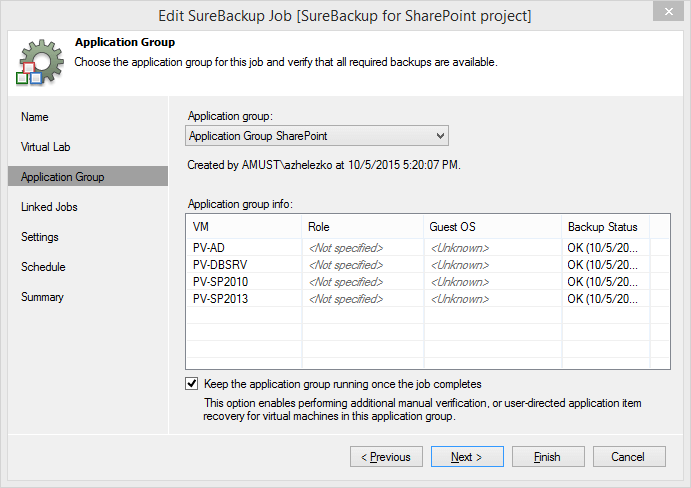Open the Linked Jobs step

49,207
